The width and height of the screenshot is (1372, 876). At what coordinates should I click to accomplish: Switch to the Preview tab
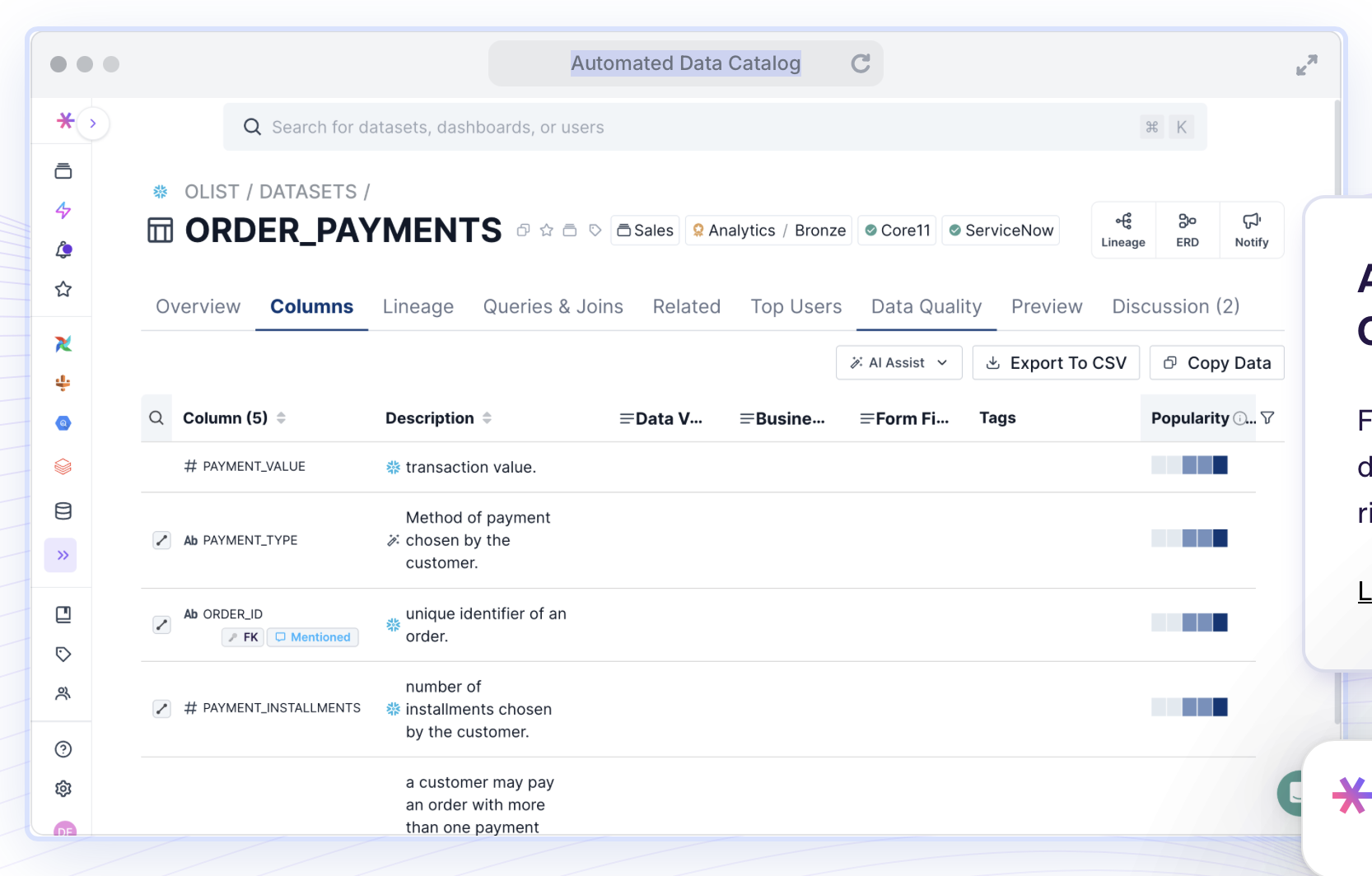[x=1047, y=306]
